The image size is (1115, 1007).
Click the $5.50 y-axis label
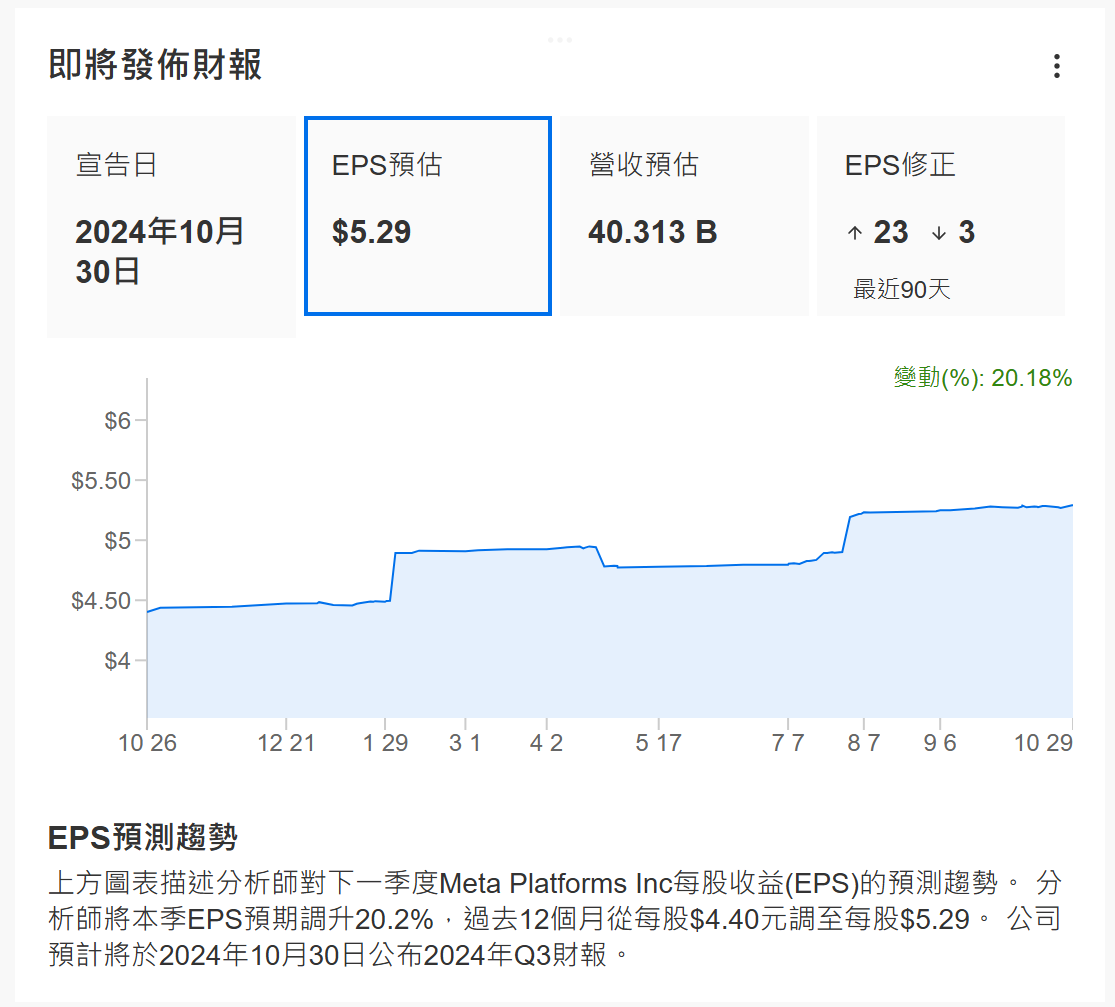pos(101,481)
